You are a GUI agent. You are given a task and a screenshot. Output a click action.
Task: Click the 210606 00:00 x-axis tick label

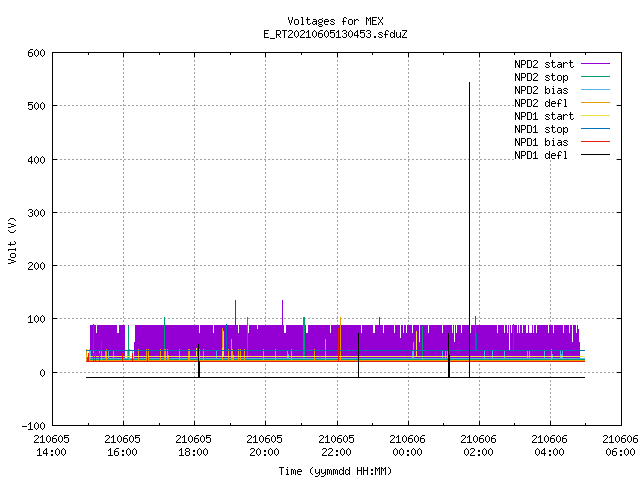(407, 446)
